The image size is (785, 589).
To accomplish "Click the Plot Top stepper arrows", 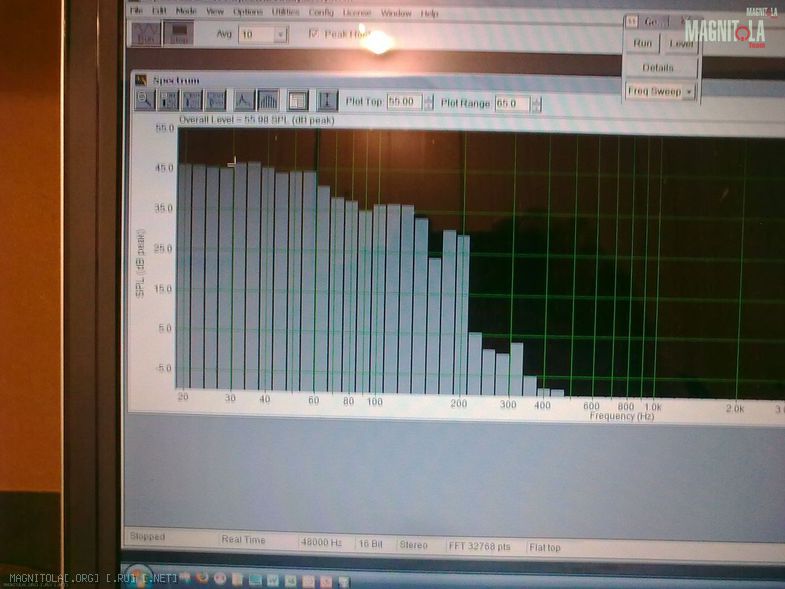I will pyautogui.click(x=428, y=103).
